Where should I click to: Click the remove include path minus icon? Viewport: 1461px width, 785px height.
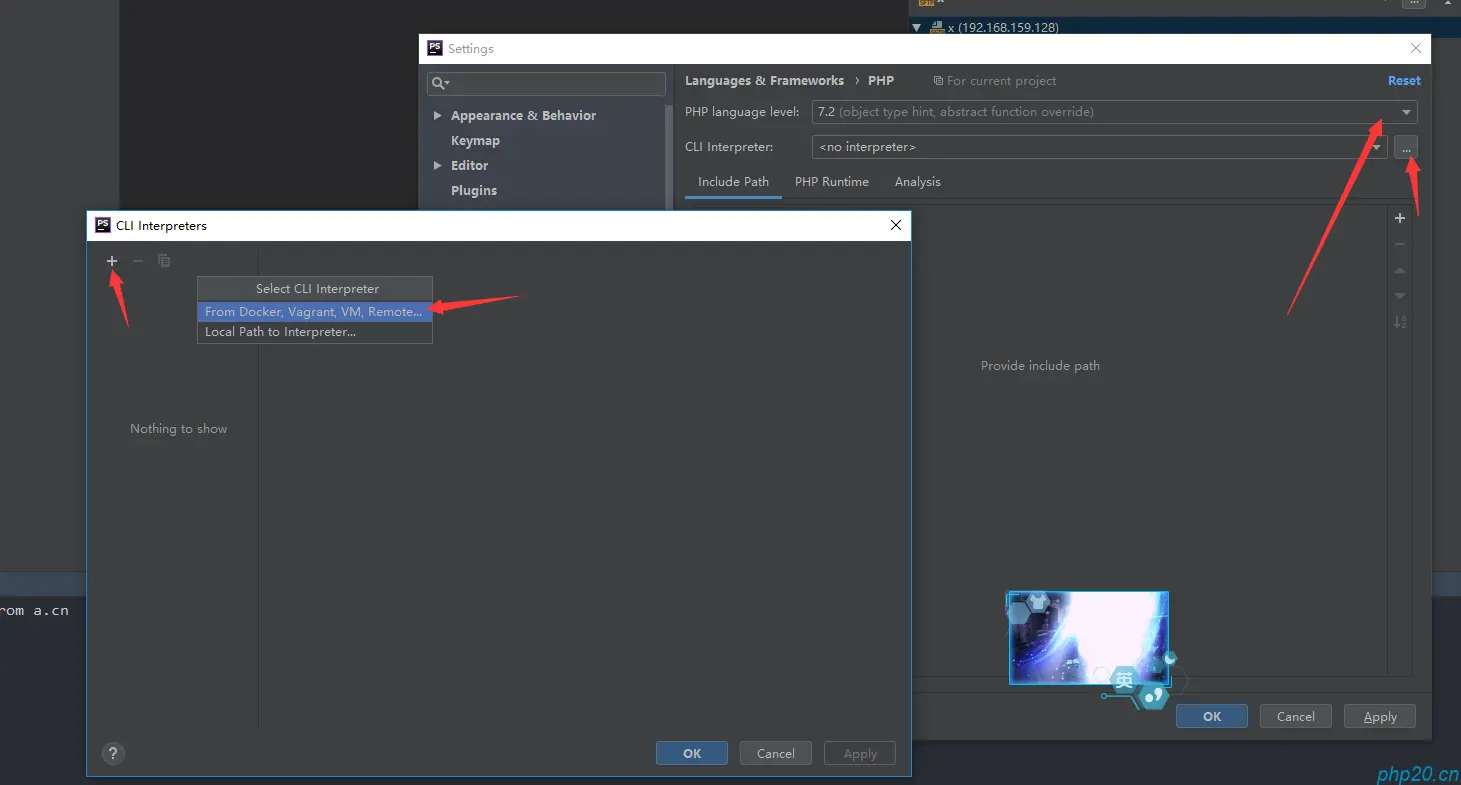tap(1400, 244)
